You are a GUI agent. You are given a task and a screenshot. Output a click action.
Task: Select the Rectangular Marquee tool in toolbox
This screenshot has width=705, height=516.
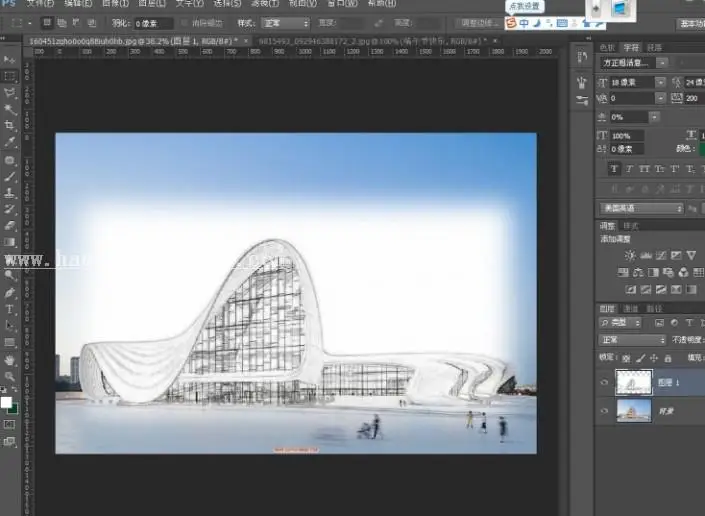[x=9, y=76]
